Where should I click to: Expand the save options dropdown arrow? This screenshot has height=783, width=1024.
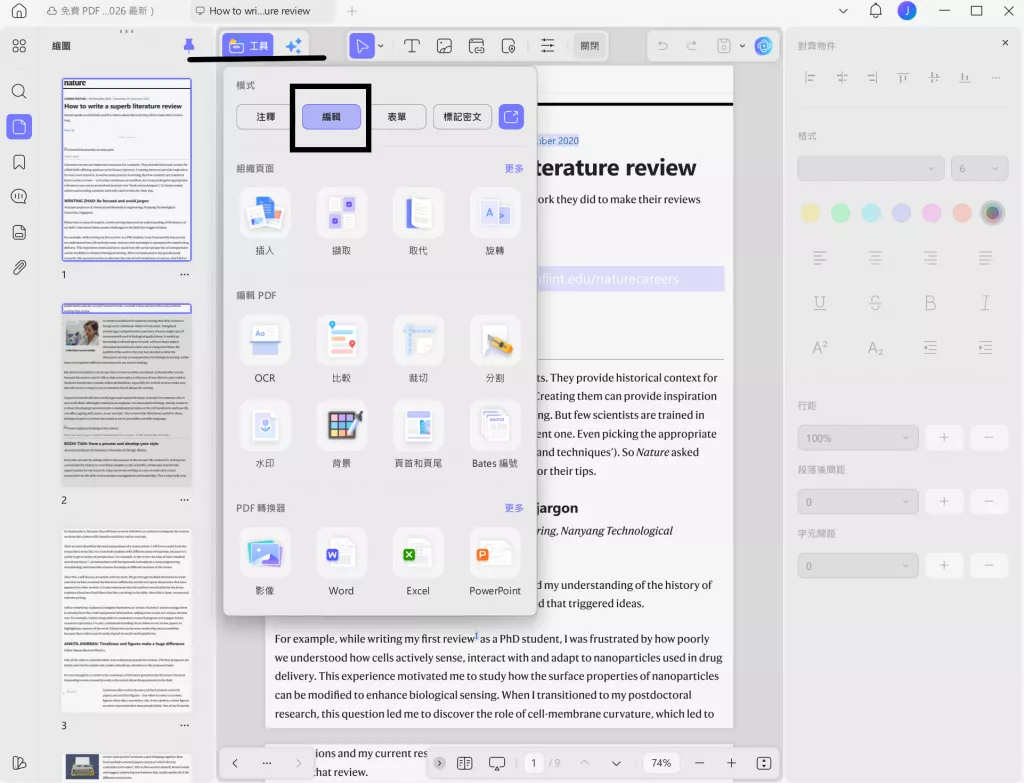click(x=742, y=46)
